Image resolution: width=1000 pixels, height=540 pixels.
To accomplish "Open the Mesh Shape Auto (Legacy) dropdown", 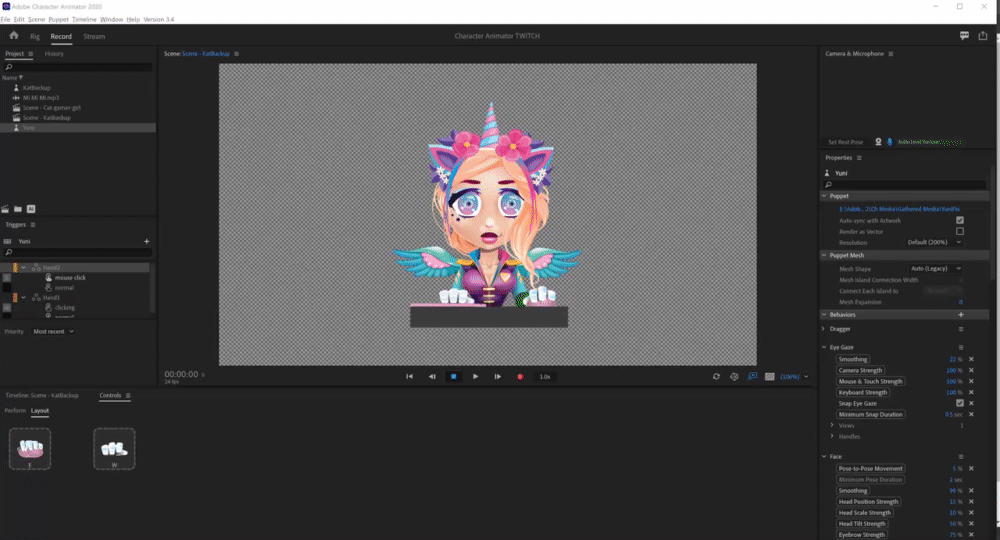I will pos(936,268).
